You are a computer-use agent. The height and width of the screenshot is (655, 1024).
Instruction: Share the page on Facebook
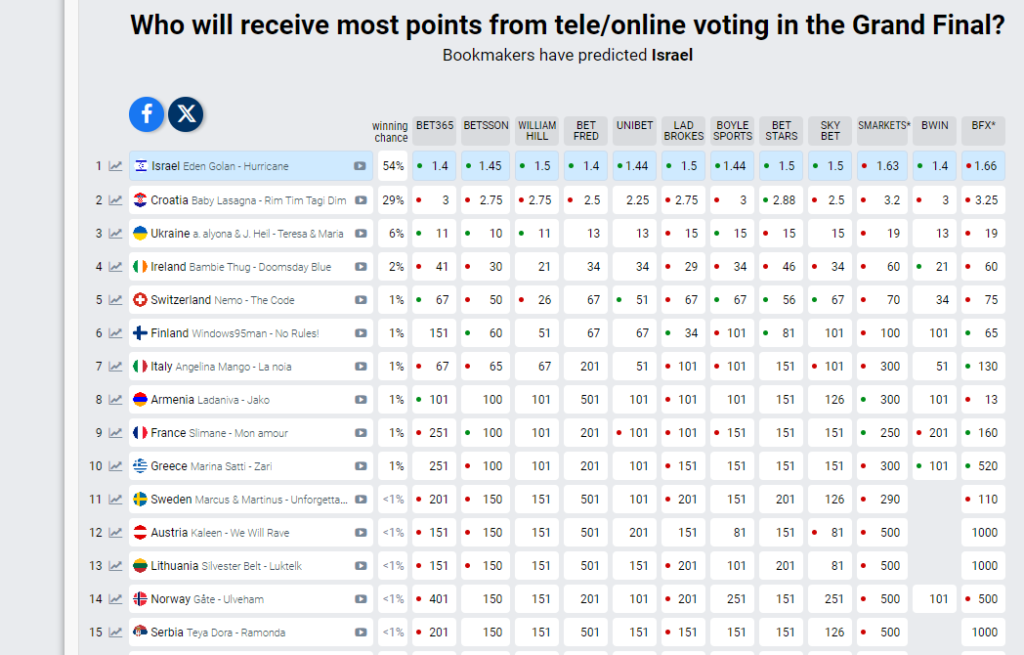[x=146, y=114]
